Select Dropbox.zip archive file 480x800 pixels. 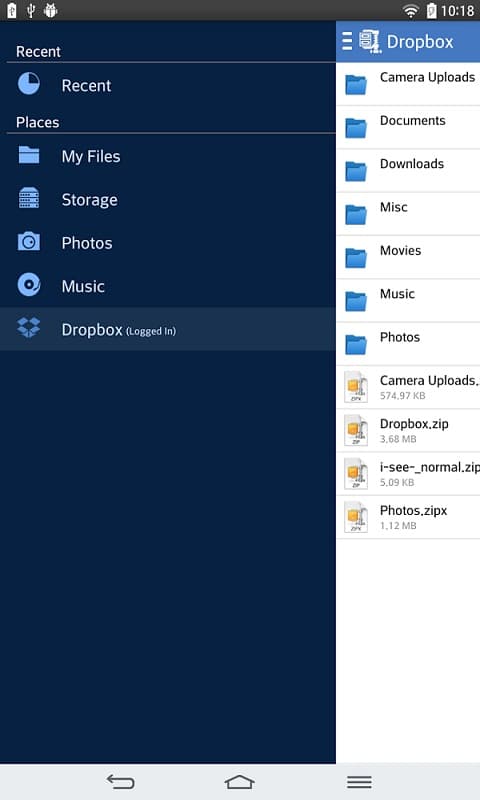(408, 431)
